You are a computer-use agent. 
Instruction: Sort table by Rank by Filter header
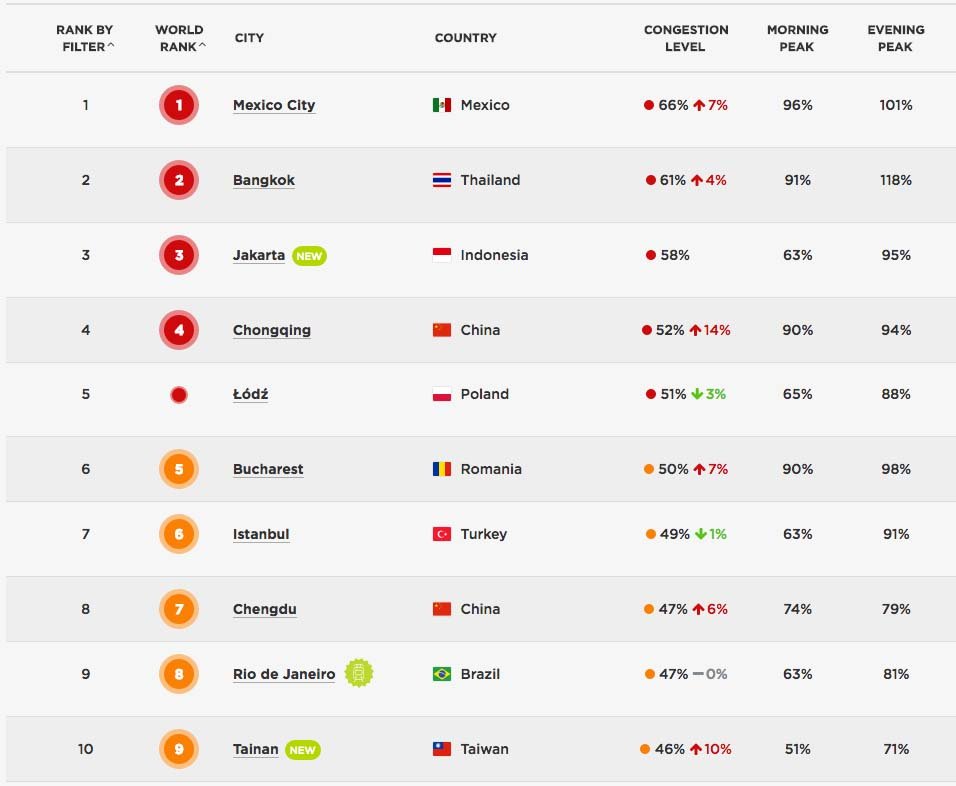pyautogui.click(x=85, y=38)
